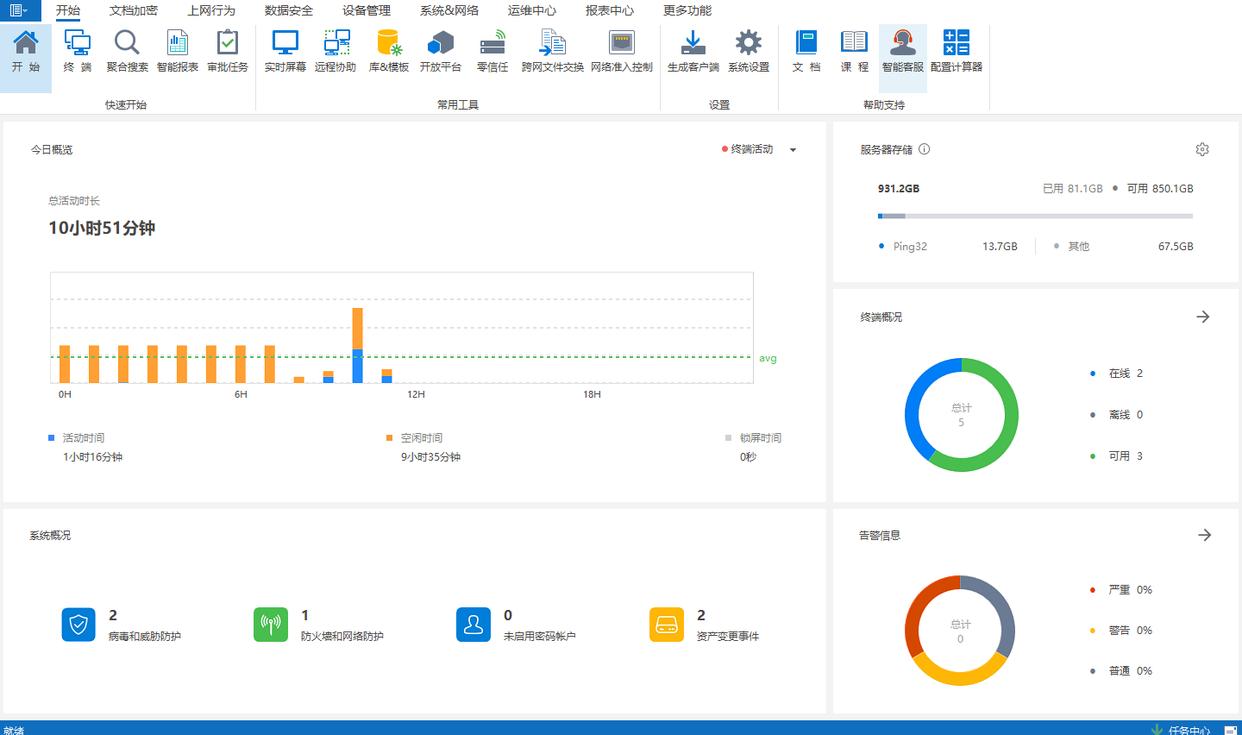Expand 告警信息 panel with the arrow
The width and height of the screenshot is (1242, 735).
click(x=1204, y=535)
